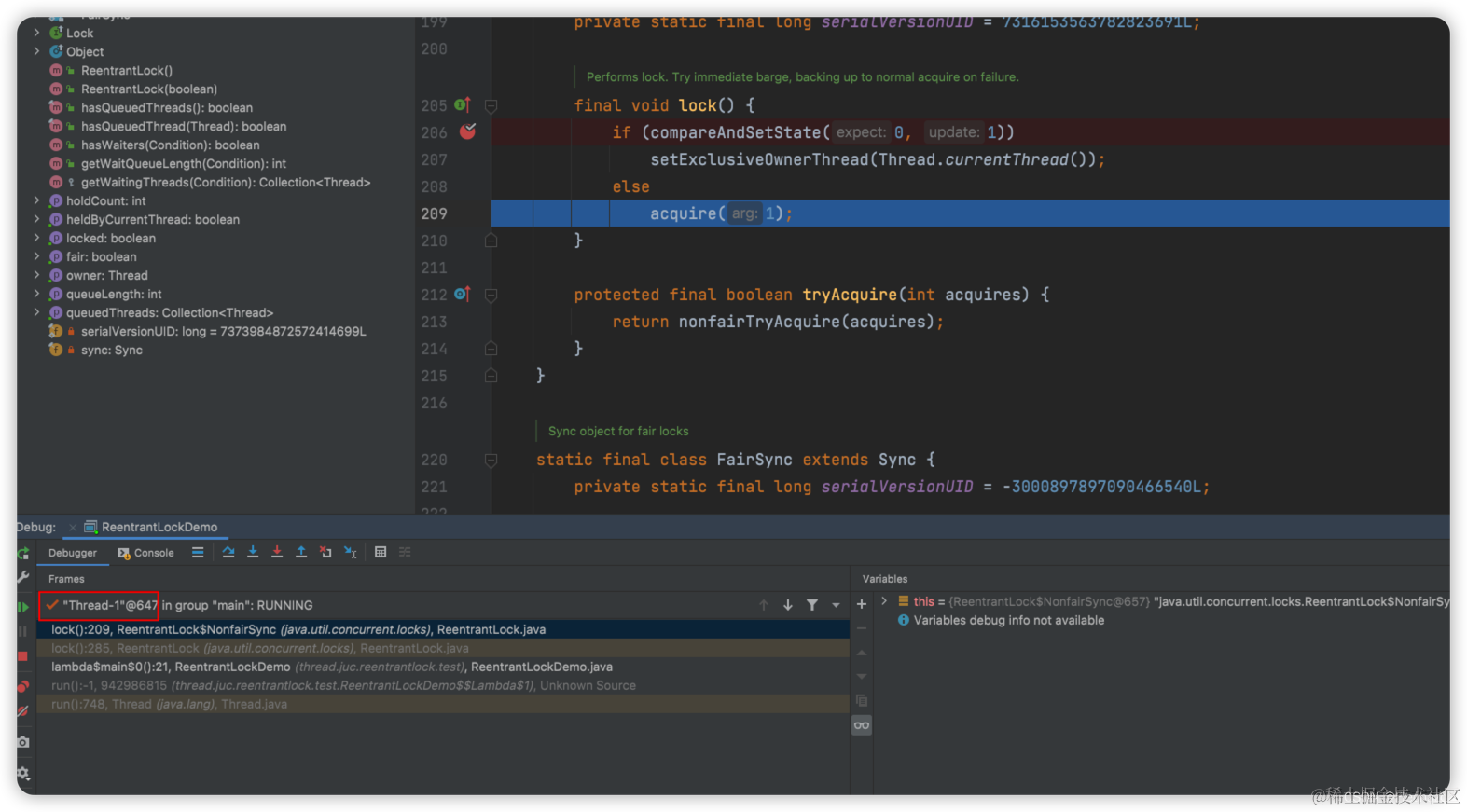
Task: Open the Frames filter dropdown arrow
Action: tap(836, 605)
